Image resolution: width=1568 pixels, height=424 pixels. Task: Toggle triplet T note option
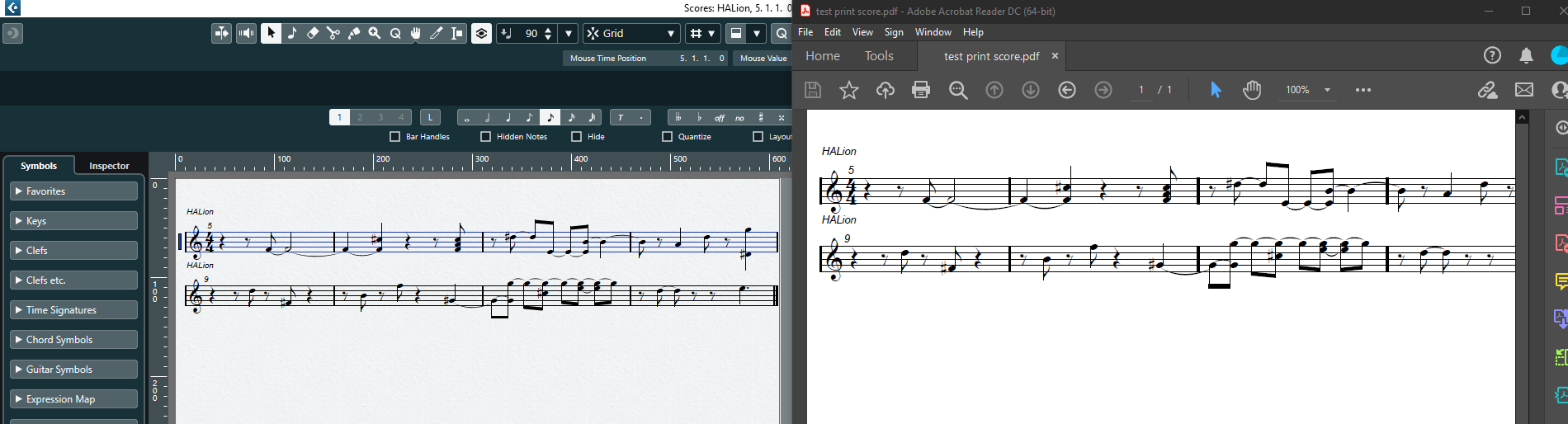pos(621,117)
